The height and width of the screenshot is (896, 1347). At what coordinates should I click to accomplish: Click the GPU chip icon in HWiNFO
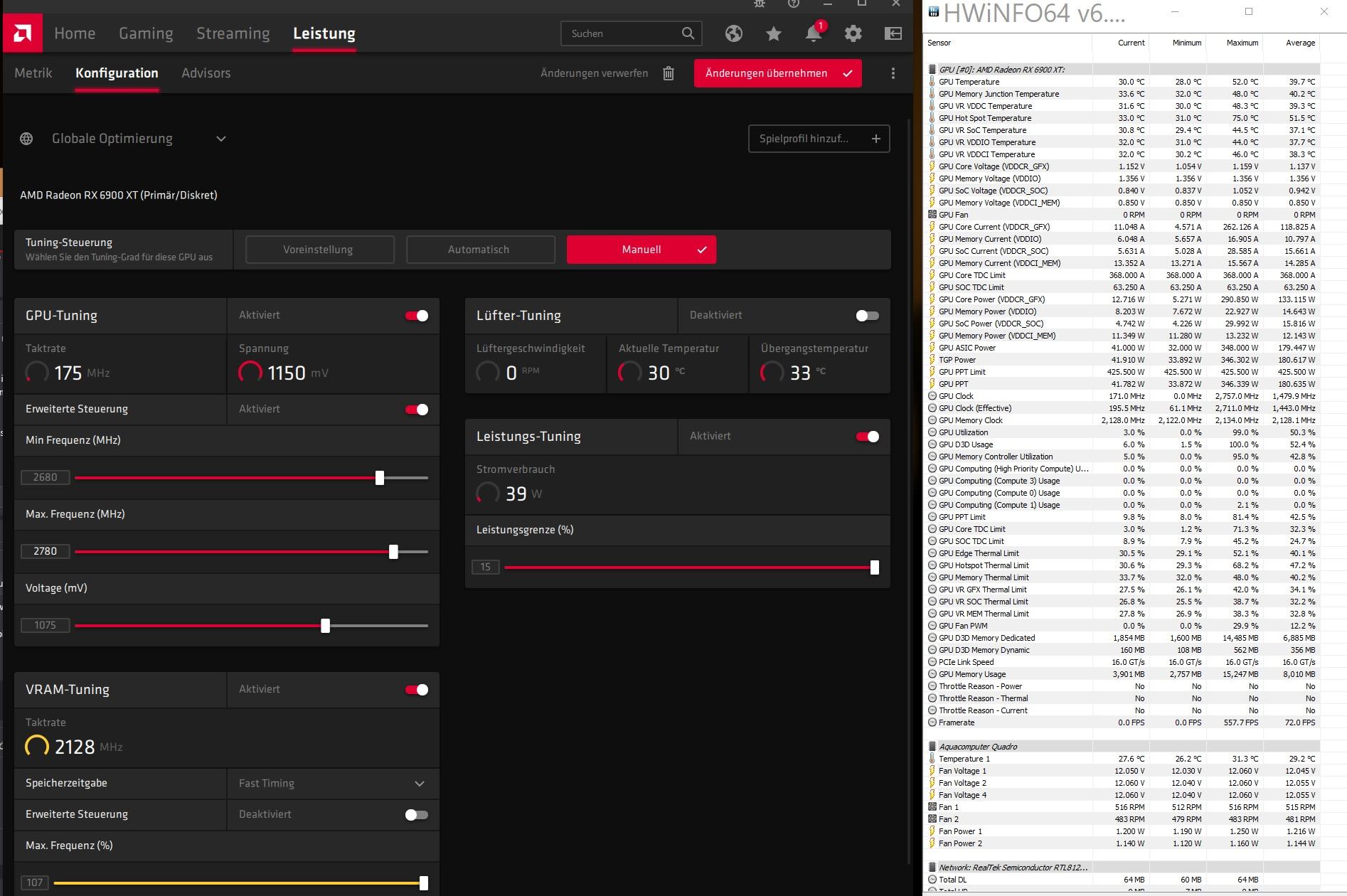coord(932,70)
